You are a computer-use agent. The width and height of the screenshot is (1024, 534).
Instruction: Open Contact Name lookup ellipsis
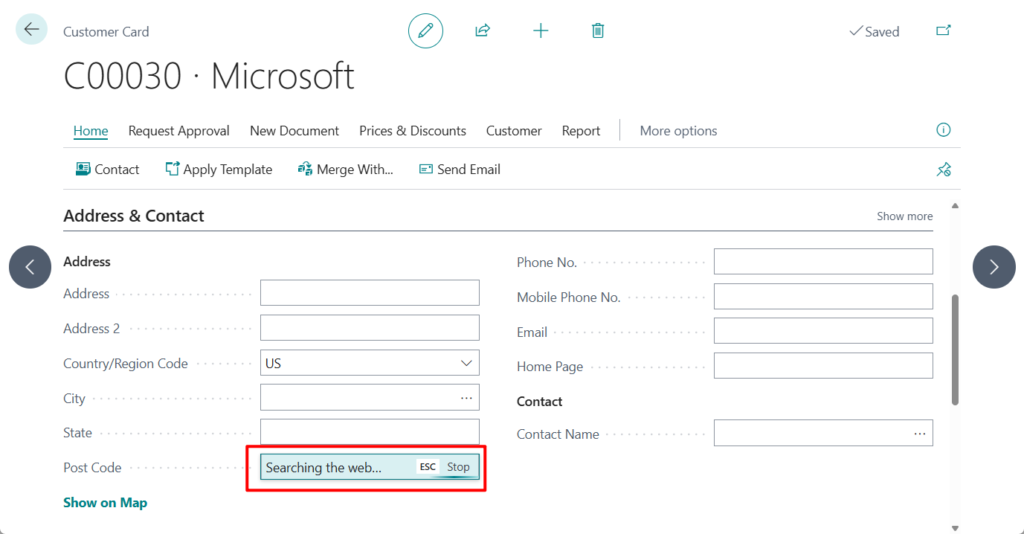point(920,434)
